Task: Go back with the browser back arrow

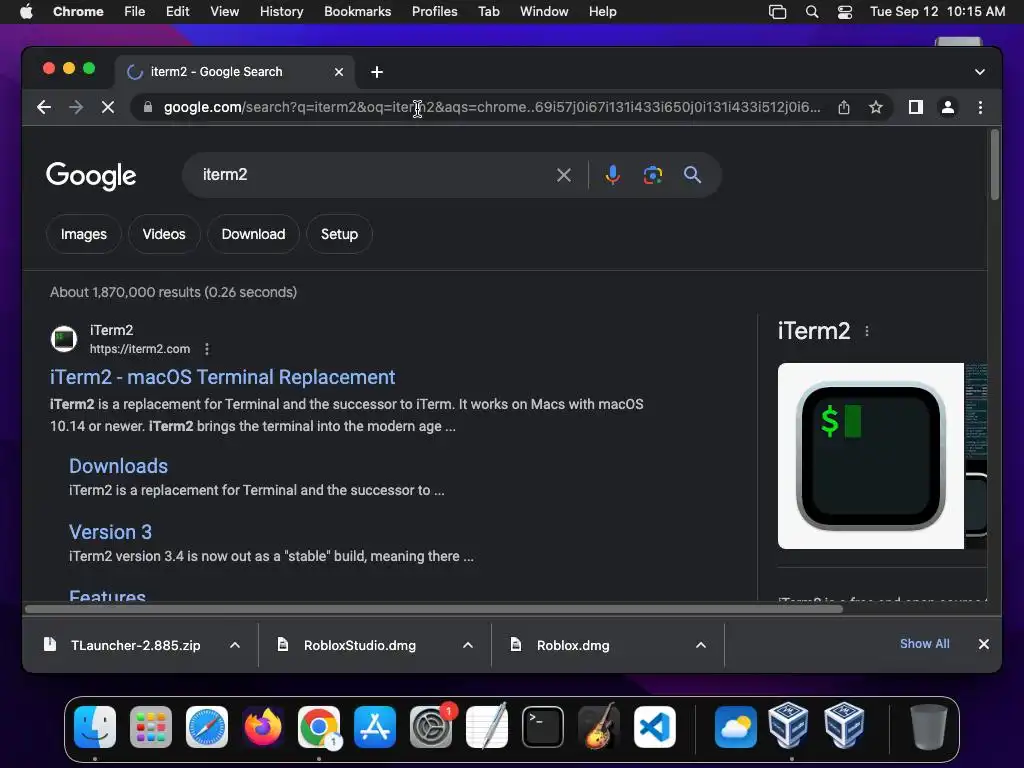Action: pos(44,107)
